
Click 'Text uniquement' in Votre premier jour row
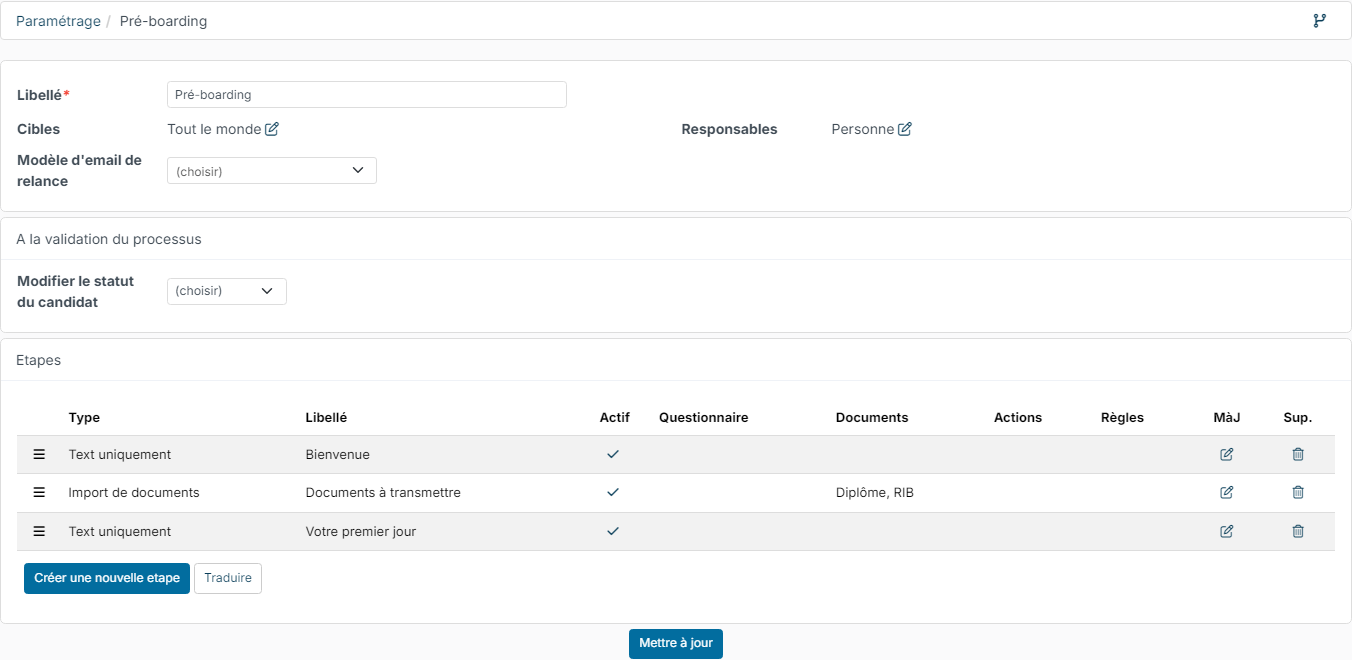pyautogui.click(x=120, y=531)
